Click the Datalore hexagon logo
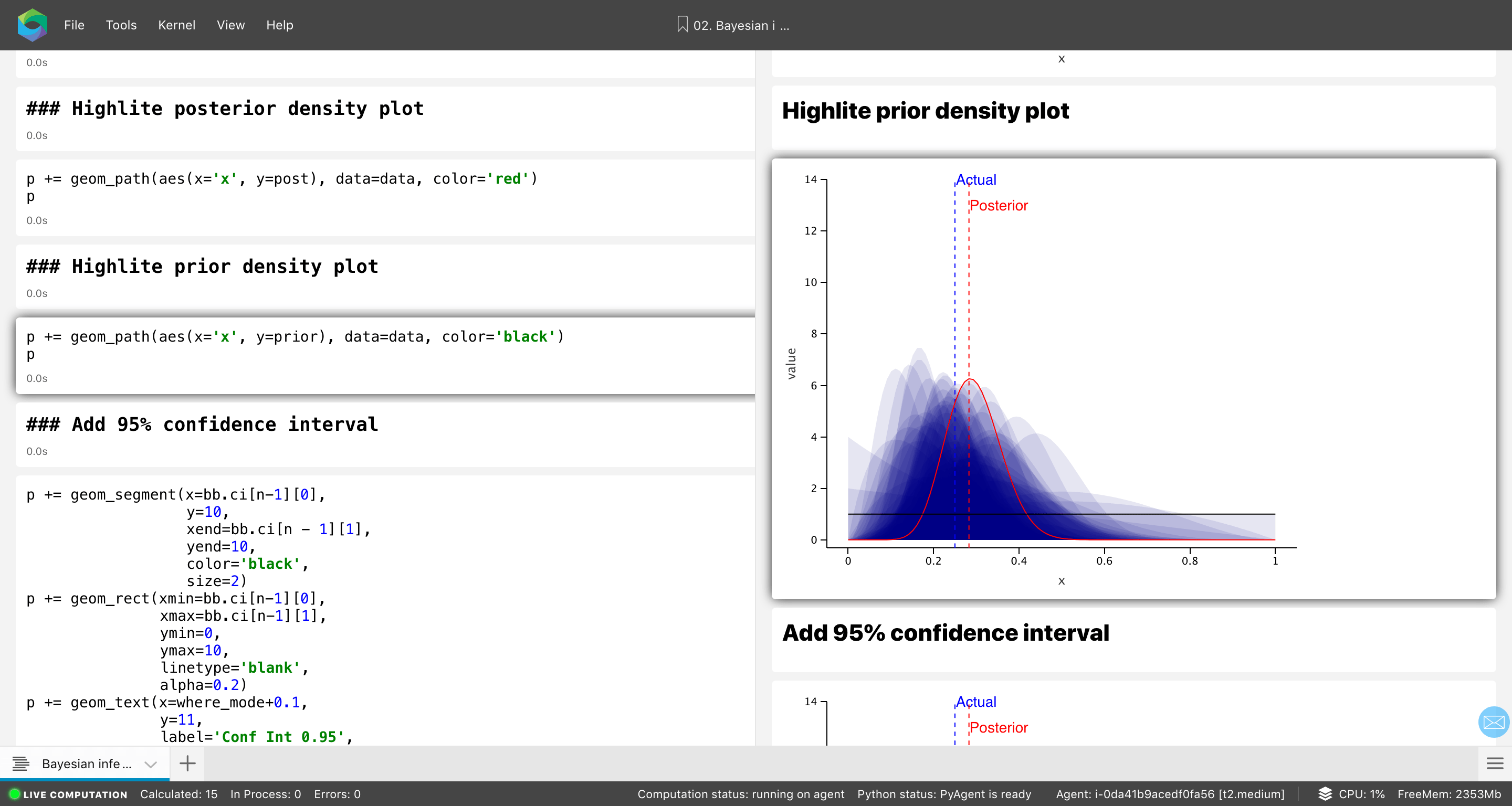1512x806 pixels. point(32,25)
